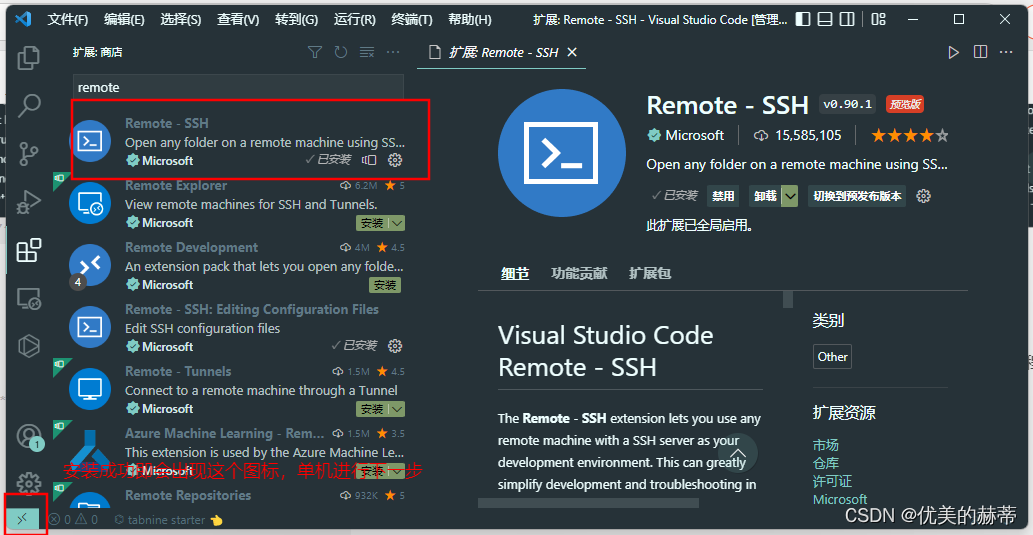Open errors and warnings status indicator
Image resolution: width=1033 pixels, height=535 pixels.
(73, 520)
